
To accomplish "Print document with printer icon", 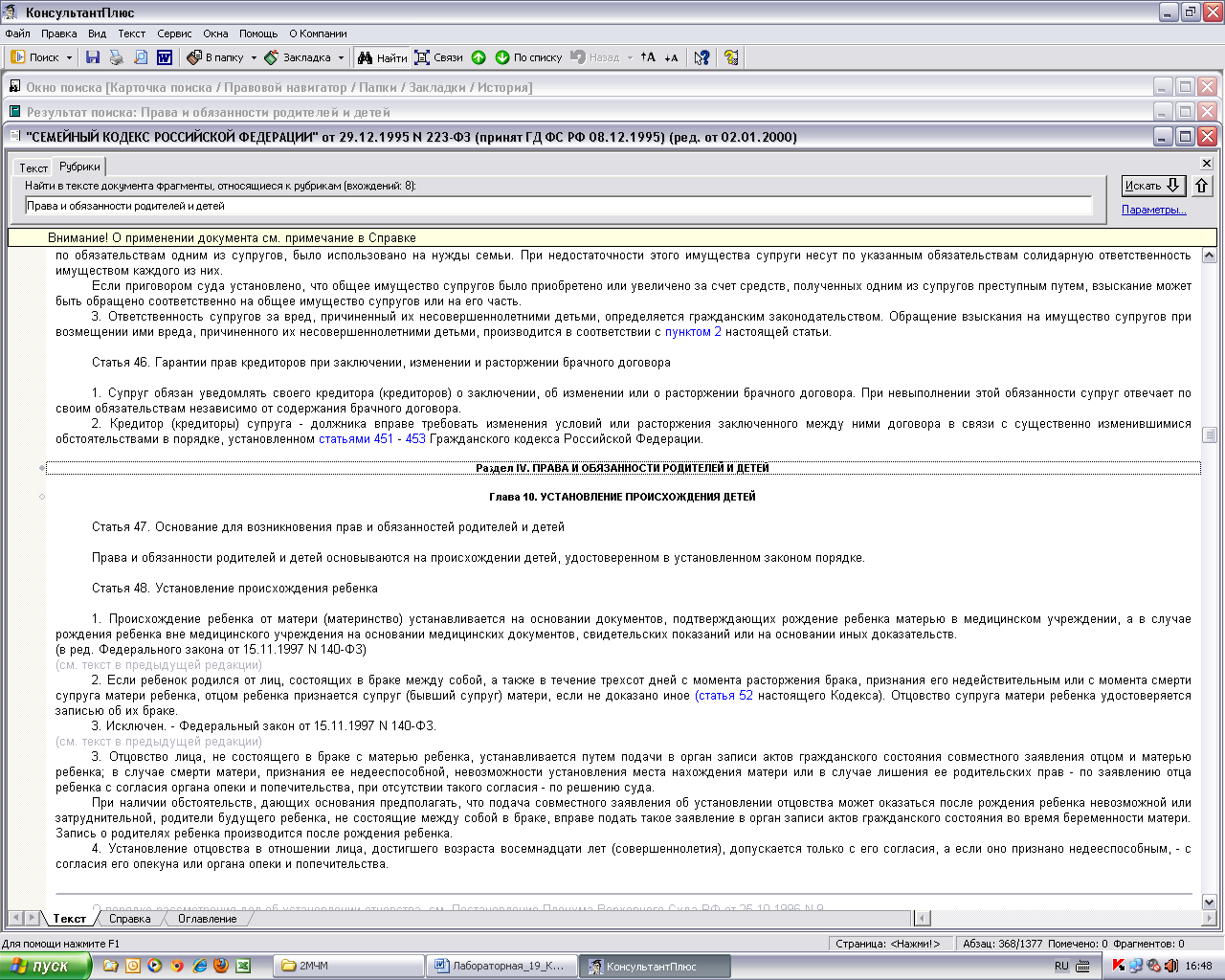I will click(117, 57).
